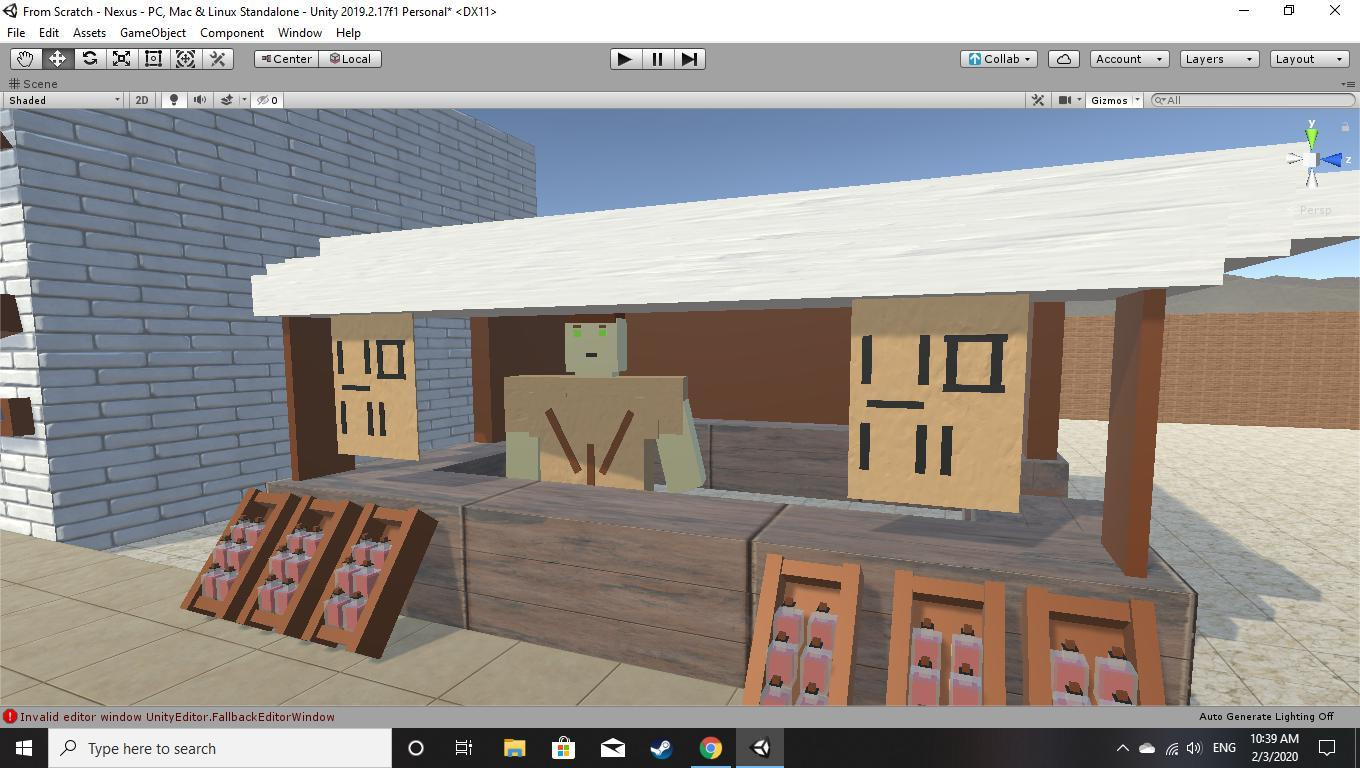Select the Move tool
This screenshot has width=1360, height=768.
point(57,59)
